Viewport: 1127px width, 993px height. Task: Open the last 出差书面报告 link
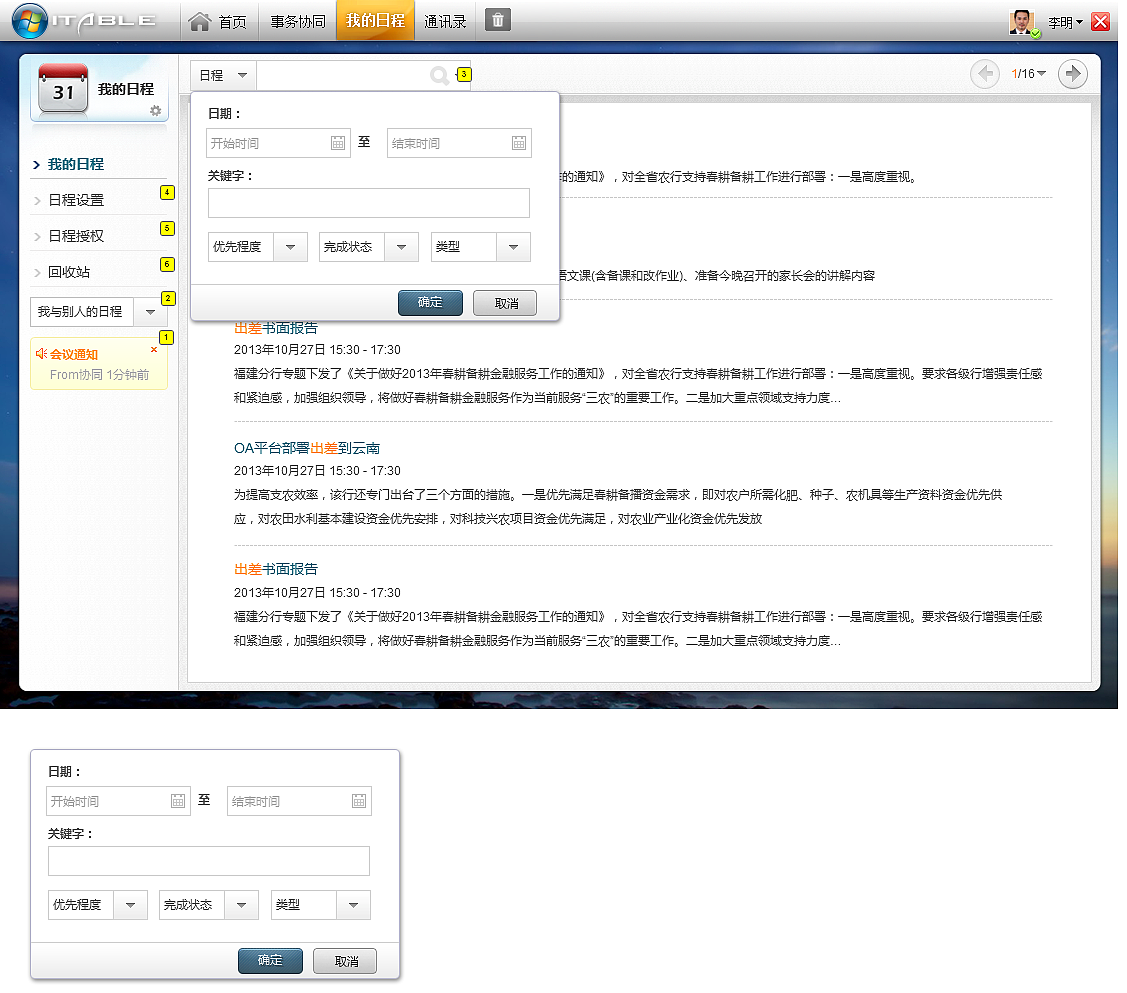click(276, 569)
